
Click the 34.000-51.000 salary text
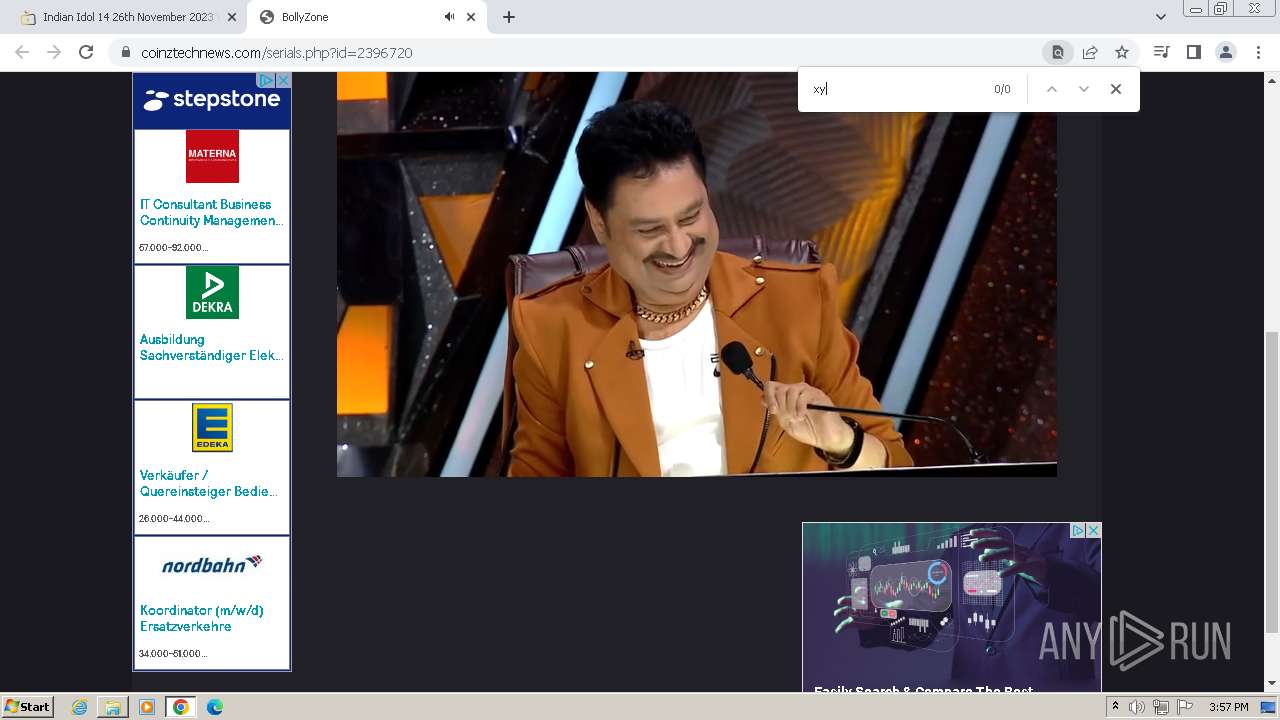tap(173, 653)
